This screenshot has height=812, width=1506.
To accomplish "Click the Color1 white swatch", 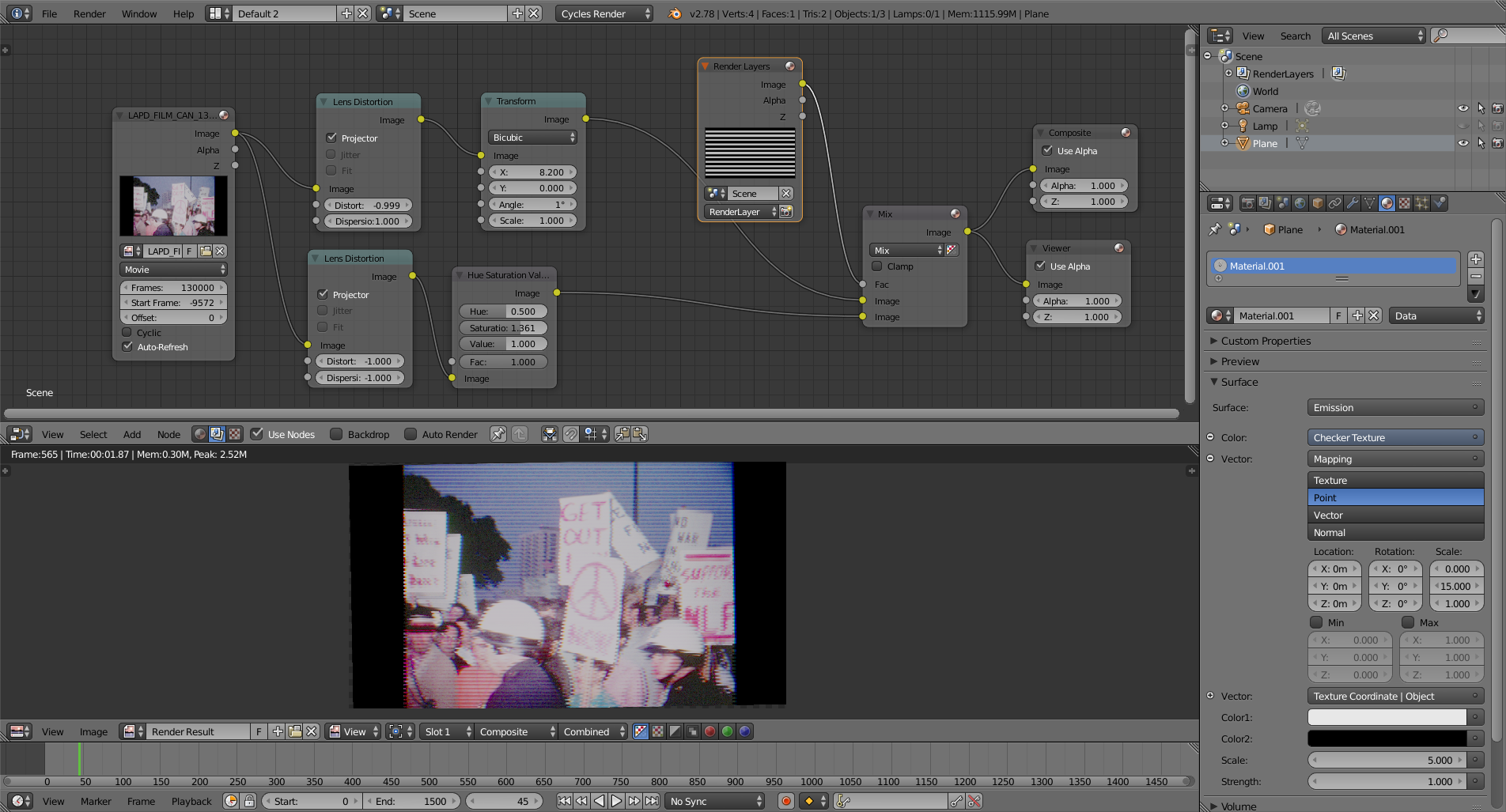I will [x=1387, y=717].
